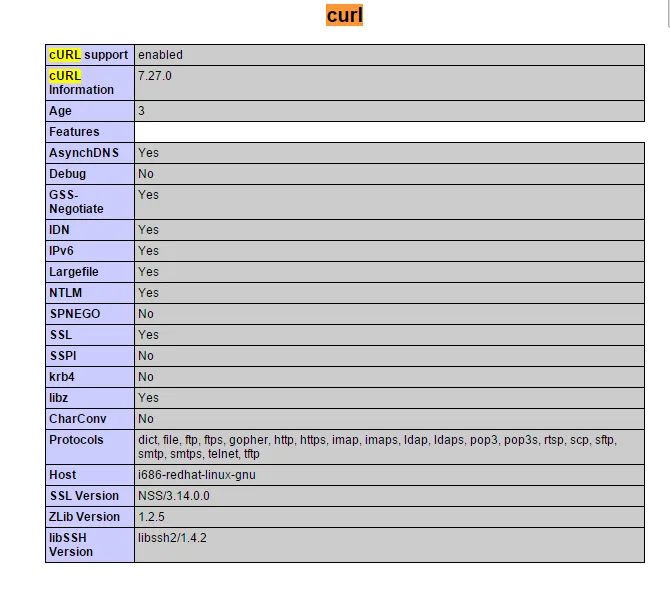Screen dimensions: 670x590
Task: Click the 'Largefile' label
Action: (x=73, y=272)
